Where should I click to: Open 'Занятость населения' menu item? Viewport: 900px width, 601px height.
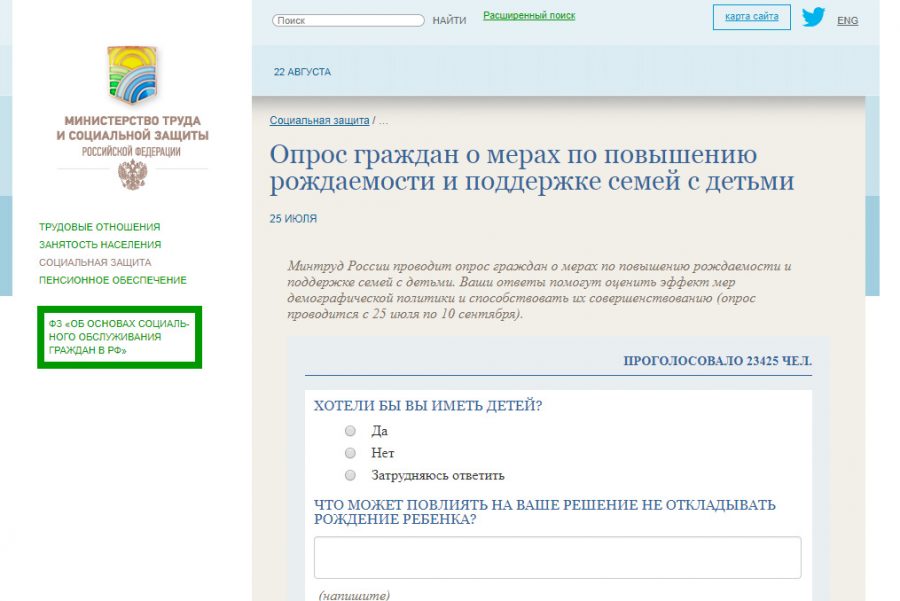[x=100, y=245]
